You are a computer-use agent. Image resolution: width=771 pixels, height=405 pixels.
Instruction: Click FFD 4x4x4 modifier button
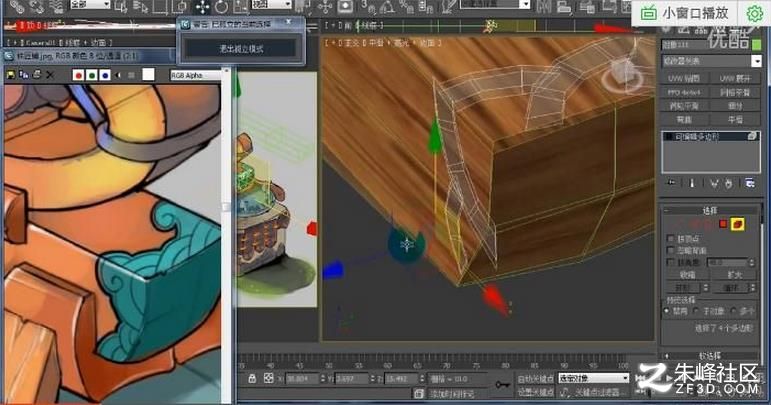pos(684,92)
